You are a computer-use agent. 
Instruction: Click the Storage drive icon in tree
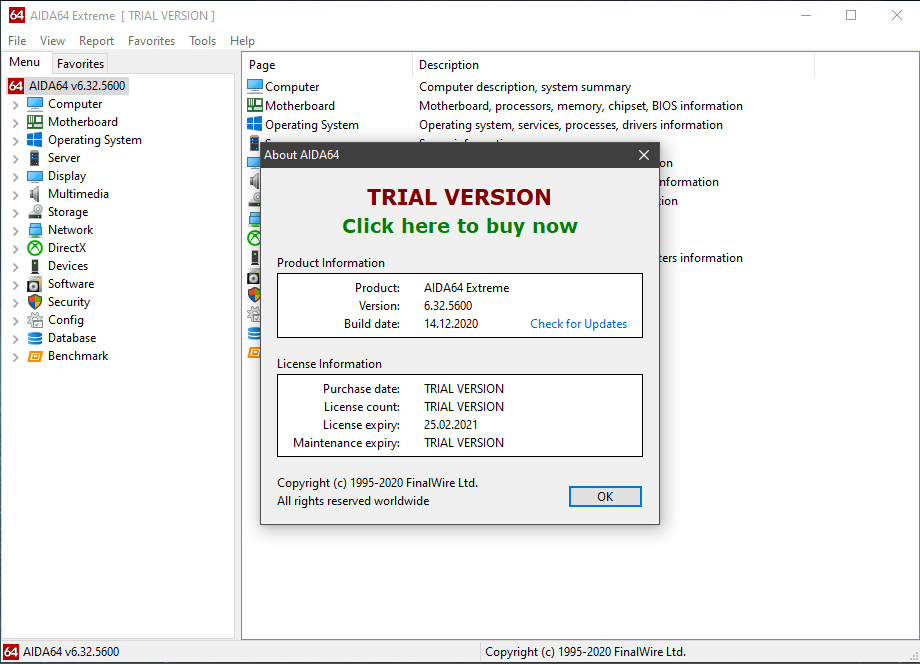coord(35,212)
